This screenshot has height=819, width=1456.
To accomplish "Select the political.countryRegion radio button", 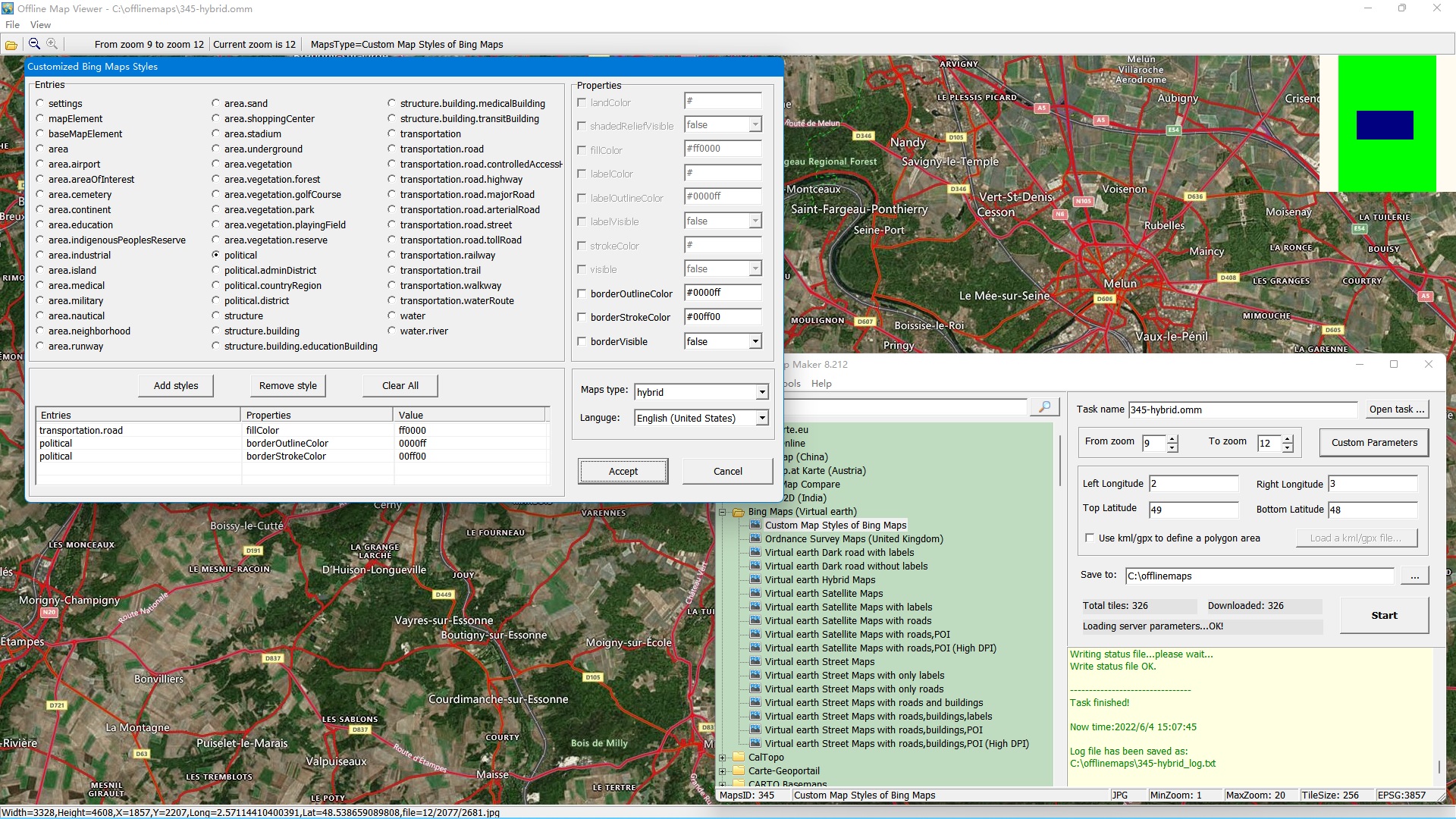I will click(x=216, y=285).
